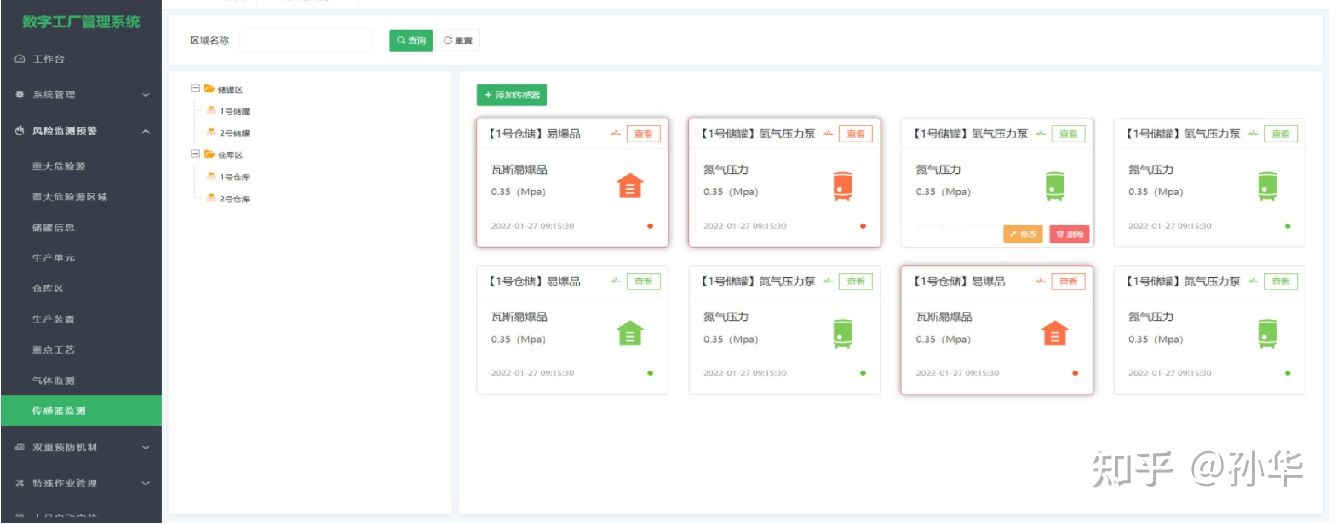Expand 双重预防机制 with its chevron

(145, 447)
